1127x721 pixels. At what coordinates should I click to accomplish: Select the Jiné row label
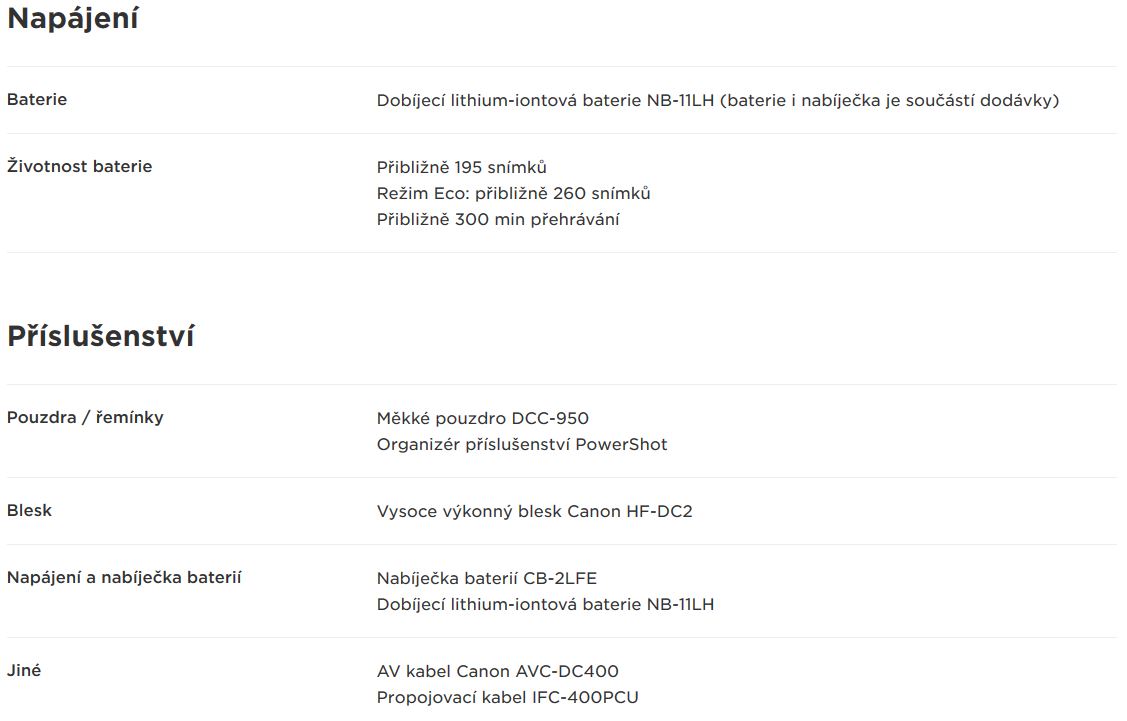coord(24,670)
